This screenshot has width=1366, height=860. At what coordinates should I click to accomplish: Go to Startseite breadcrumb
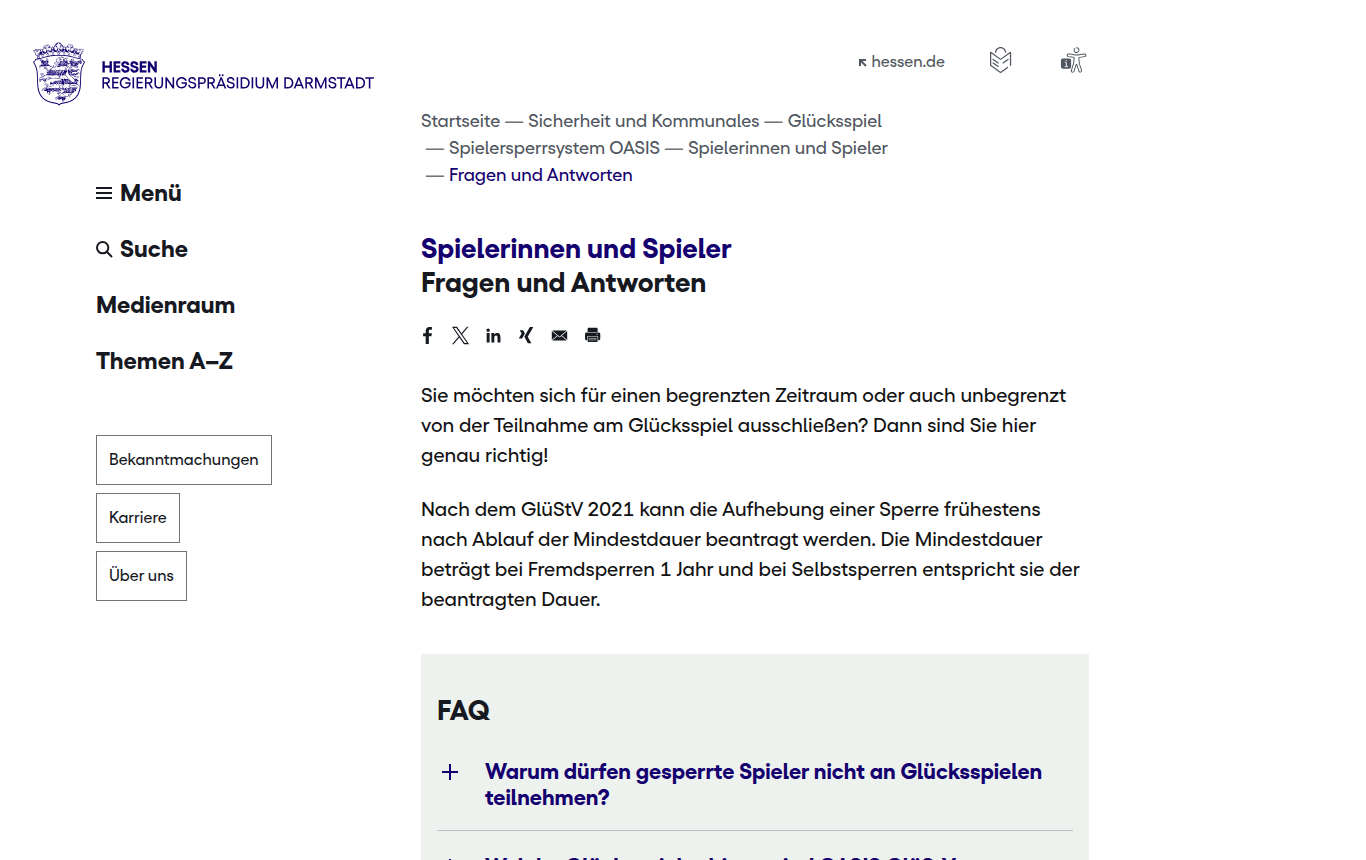(x=460, y=121)
